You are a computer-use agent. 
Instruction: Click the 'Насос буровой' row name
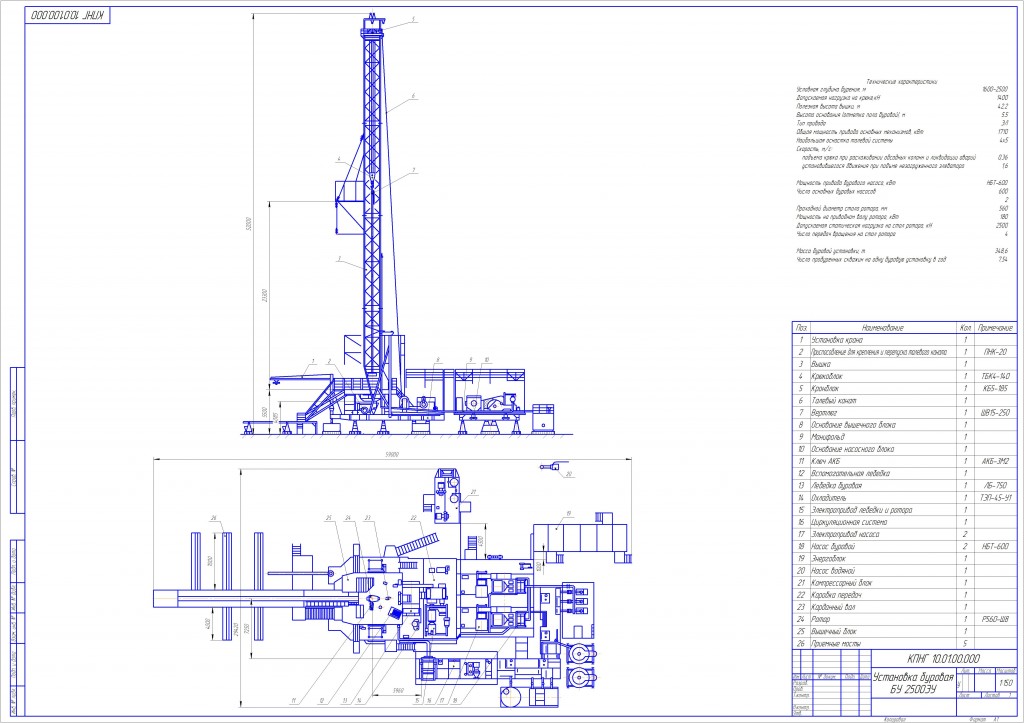[833, 546]
